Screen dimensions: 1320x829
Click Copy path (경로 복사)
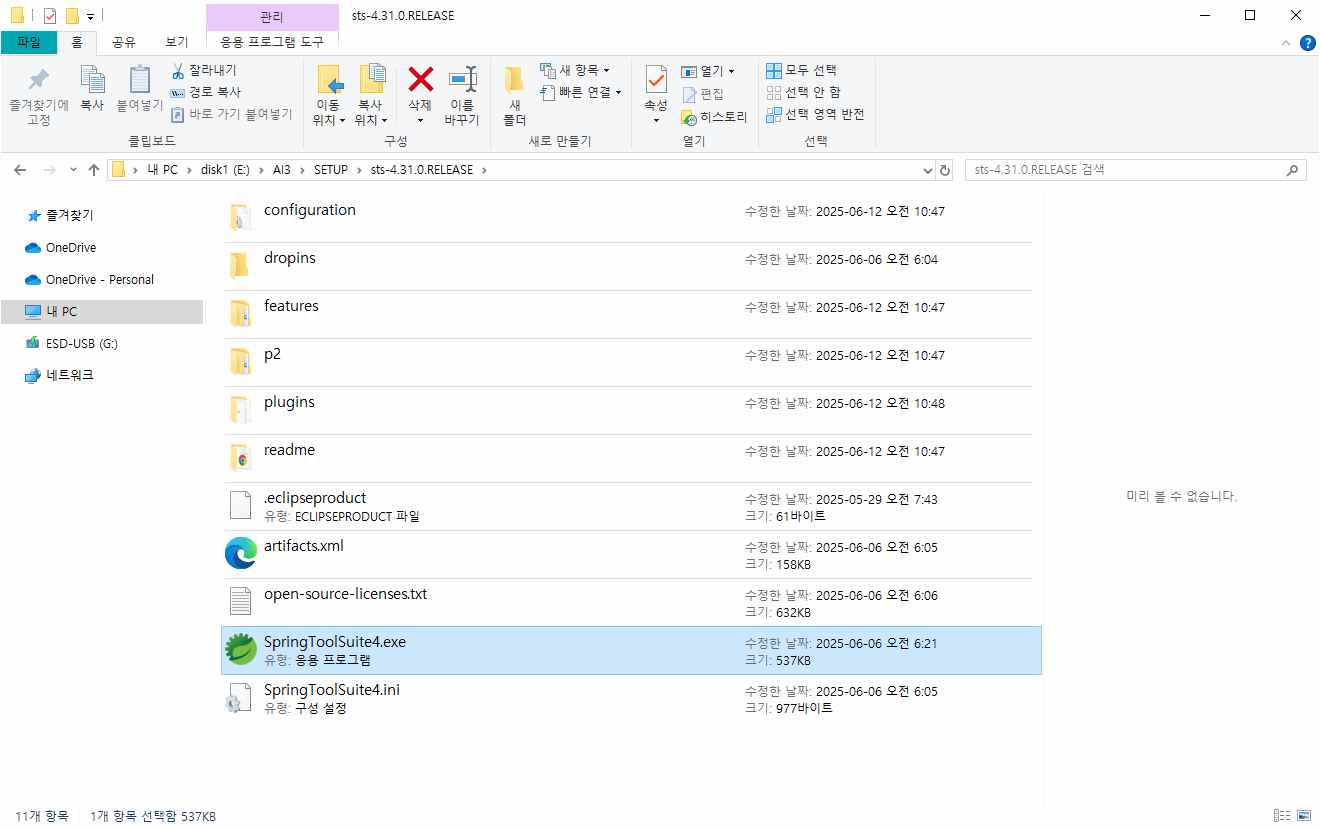coord(206,92)
